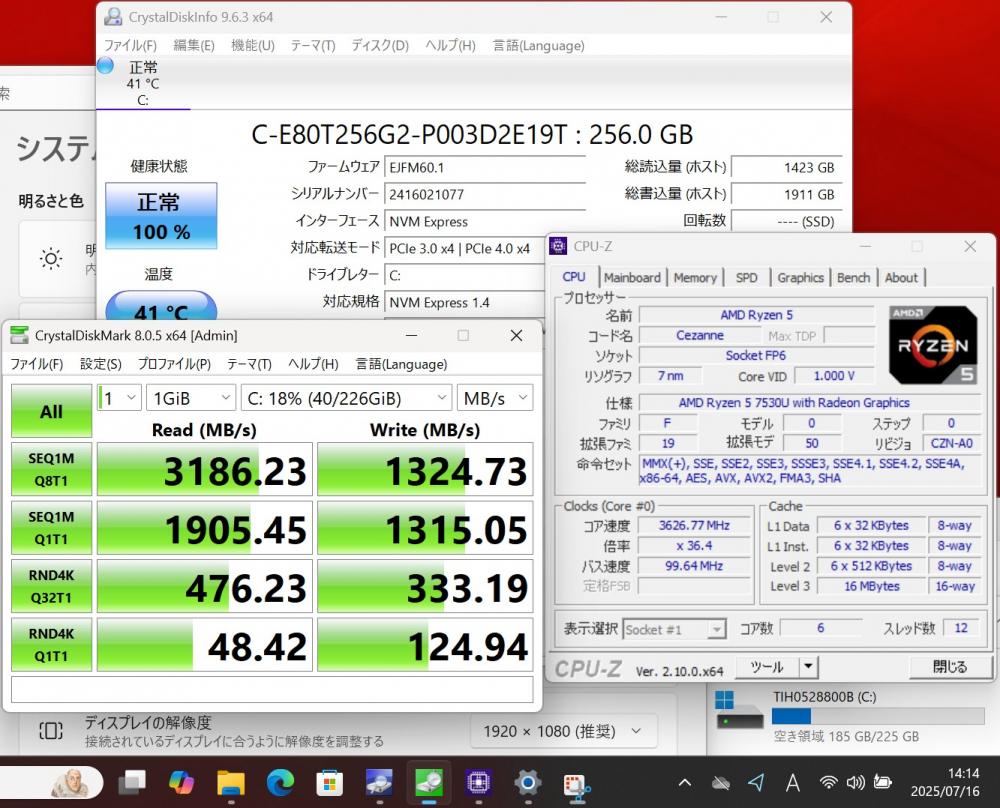Click the empty comment box in CrystalDiskMark
This screenshot has width=1000, height=808.
[x=272, y=689]
